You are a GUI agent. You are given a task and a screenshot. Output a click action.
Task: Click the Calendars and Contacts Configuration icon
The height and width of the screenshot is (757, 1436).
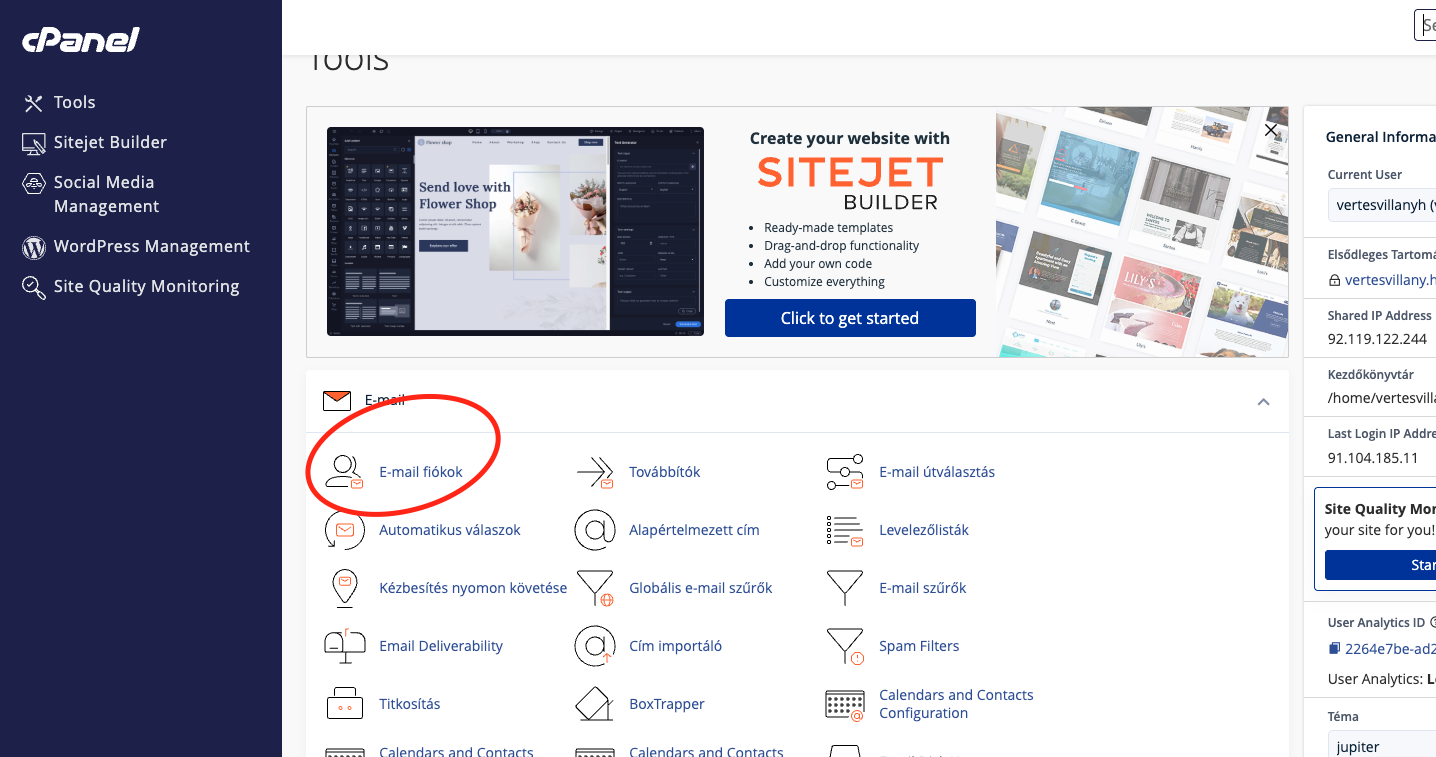pos(845,704)
